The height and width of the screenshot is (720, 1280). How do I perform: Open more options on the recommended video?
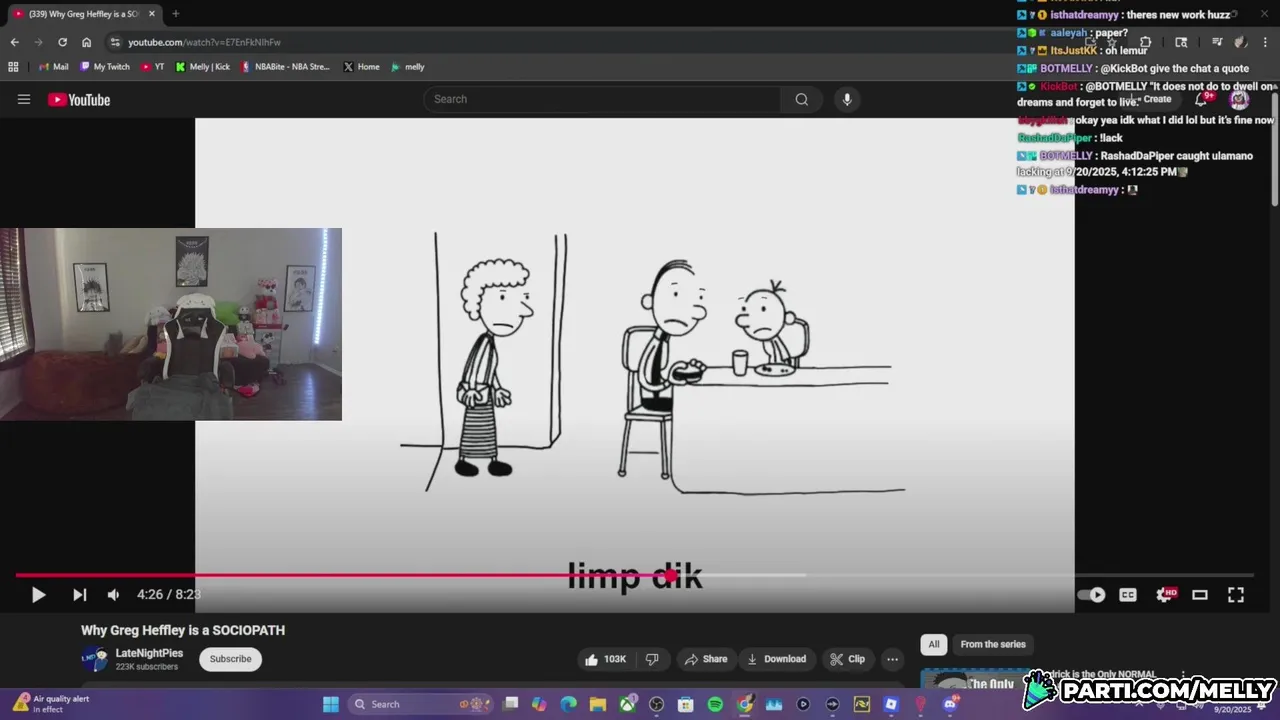1183,676
